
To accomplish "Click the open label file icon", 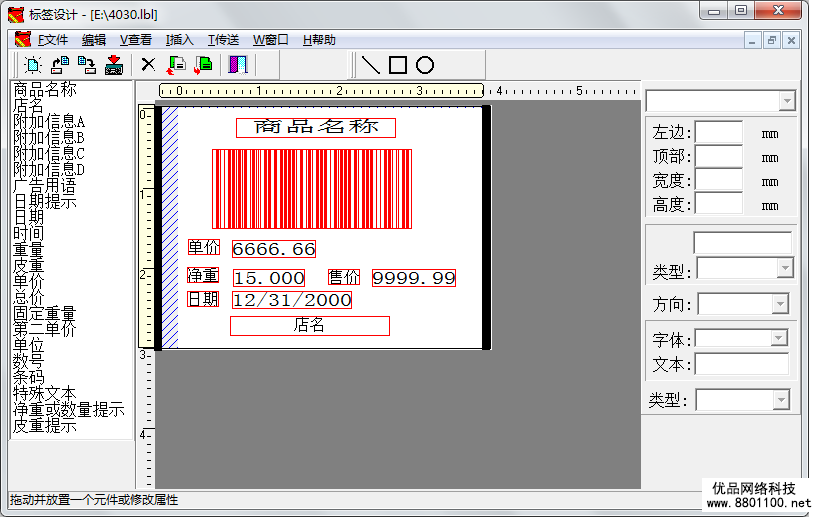I will [60, 65].
